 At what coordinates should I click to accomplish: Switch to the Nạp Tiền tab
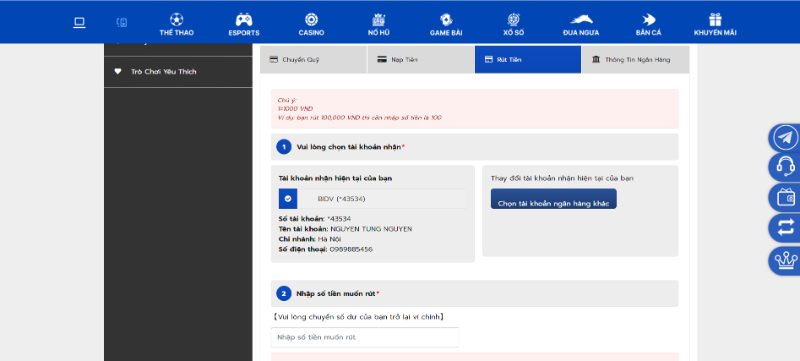pyautogui.click(x=420, y=60)
